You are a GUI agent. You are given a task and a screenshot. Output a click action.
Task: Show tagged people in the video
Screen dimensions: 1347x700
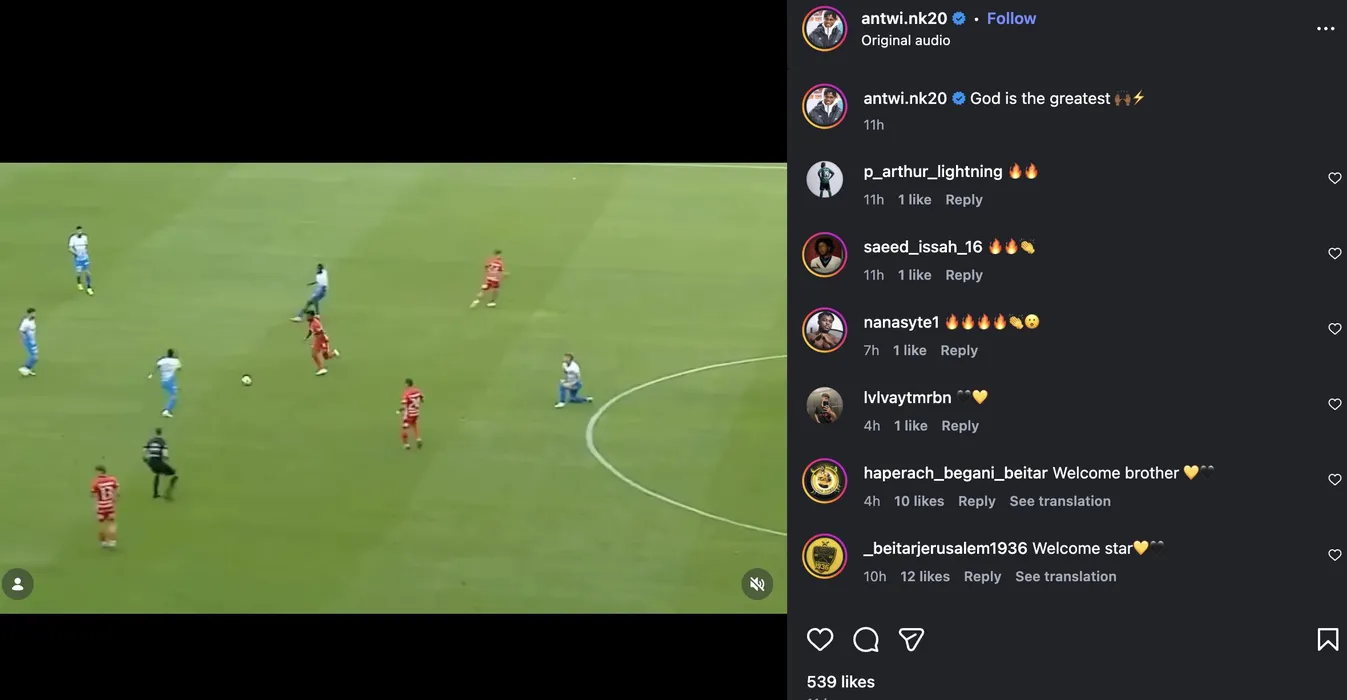[18, 584]
